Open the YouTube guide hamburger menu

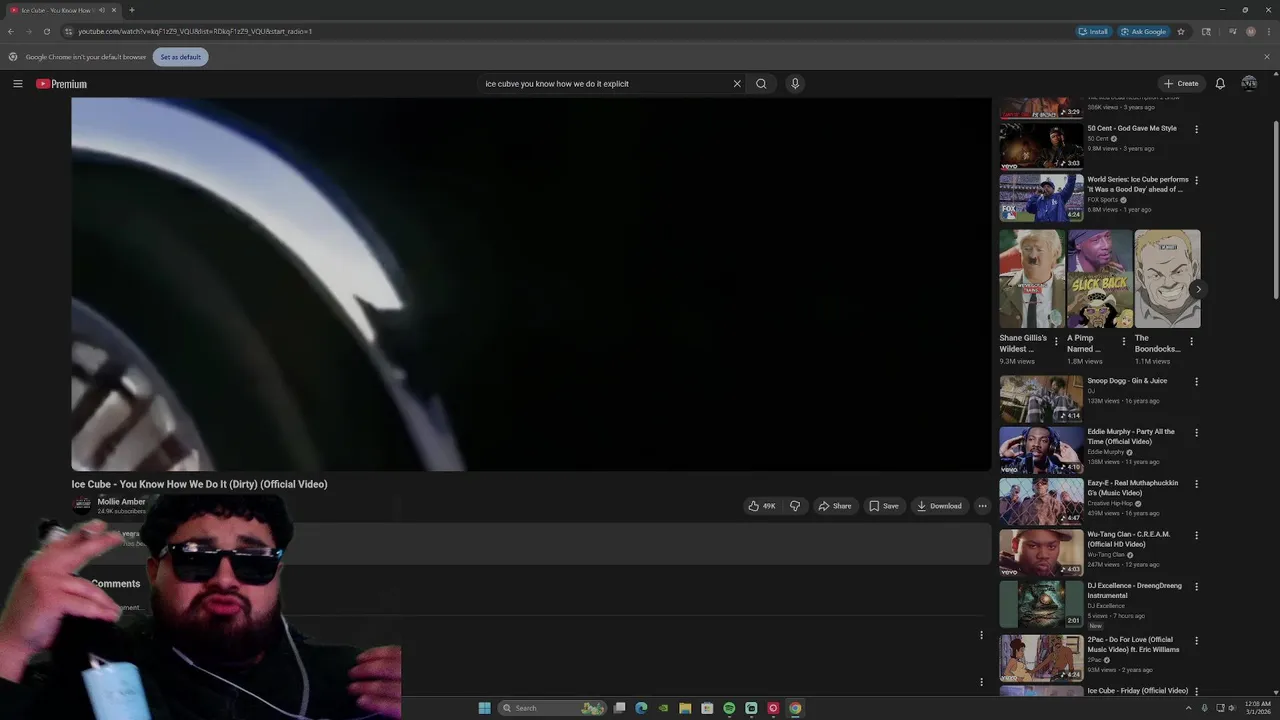(x=17, y=84)
